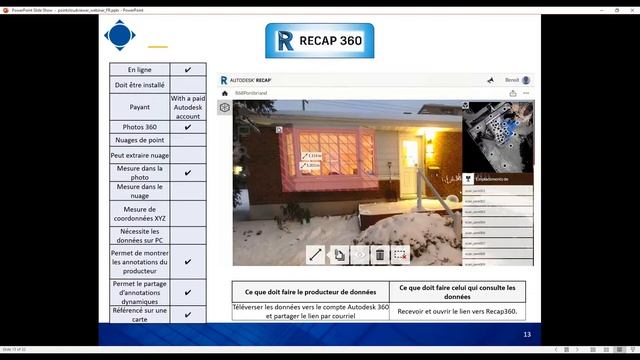Click 'Référencé sur une carte' cell
This screenshot has width=640, height=360.
coord(140,315)
